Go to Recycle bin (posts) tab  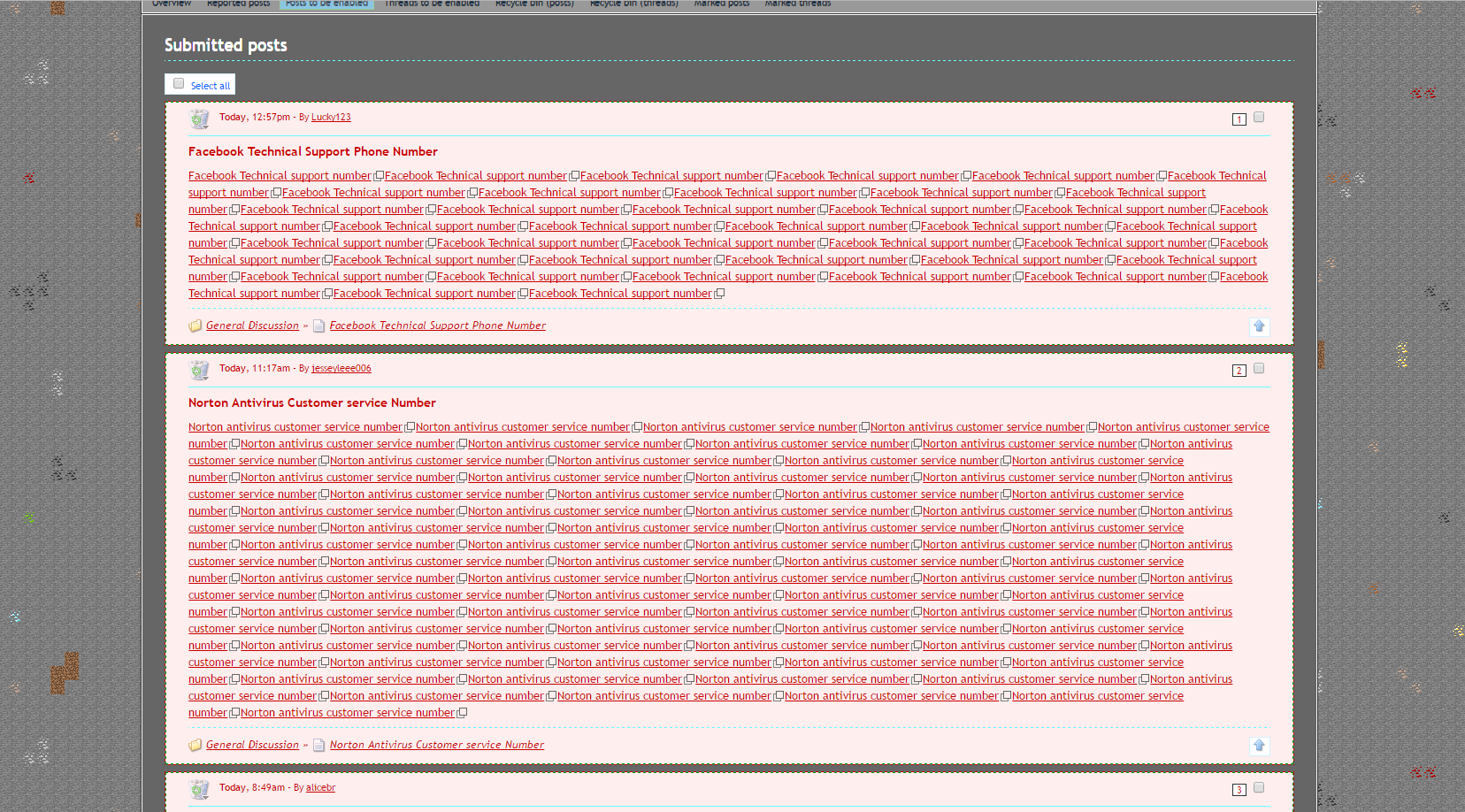coord(534,4)
